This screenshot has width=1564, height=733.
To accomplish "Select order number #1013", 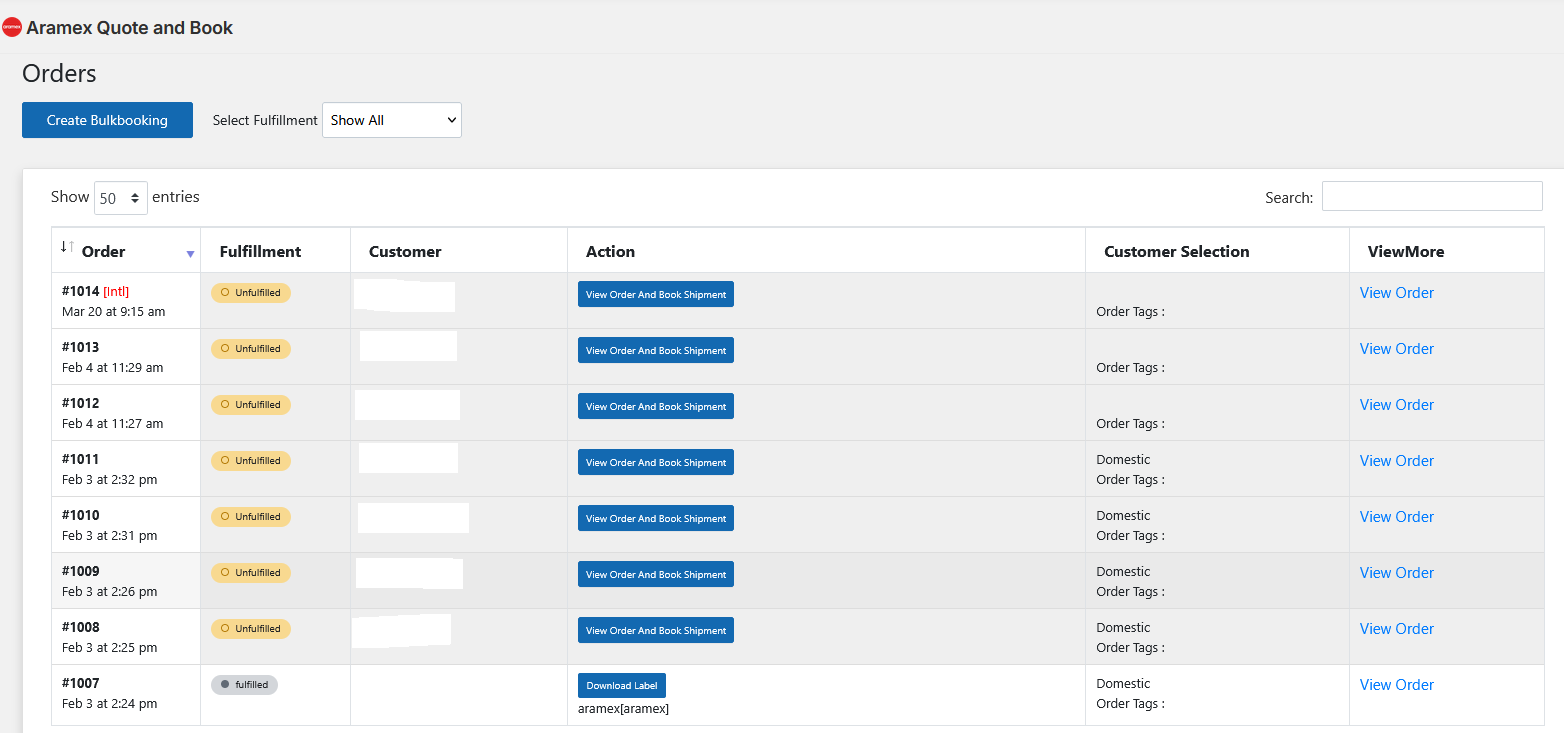I will tap(81, 347).
